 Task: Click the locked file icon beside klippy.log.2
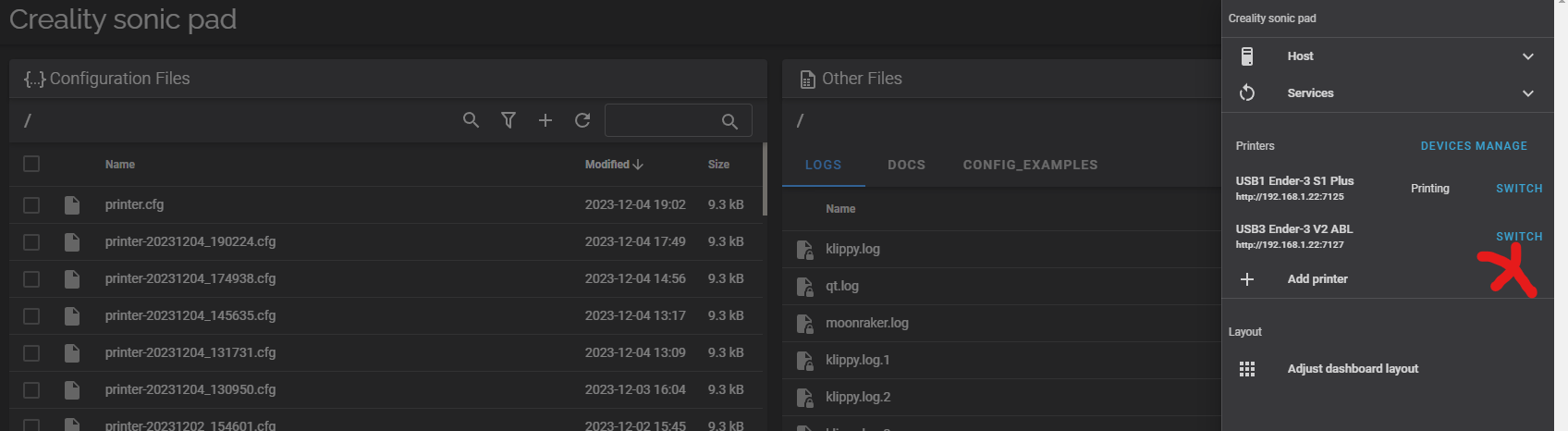click(805, 397)
